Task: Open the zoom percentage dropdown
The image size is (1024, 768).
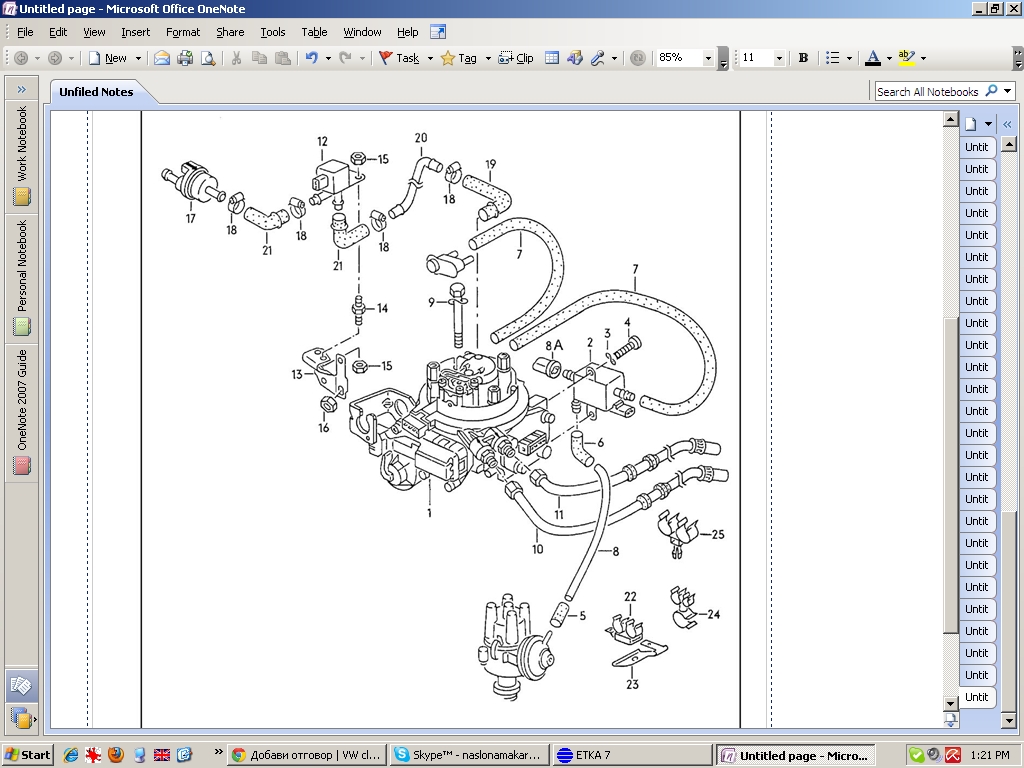Action: tap(707, 58)
